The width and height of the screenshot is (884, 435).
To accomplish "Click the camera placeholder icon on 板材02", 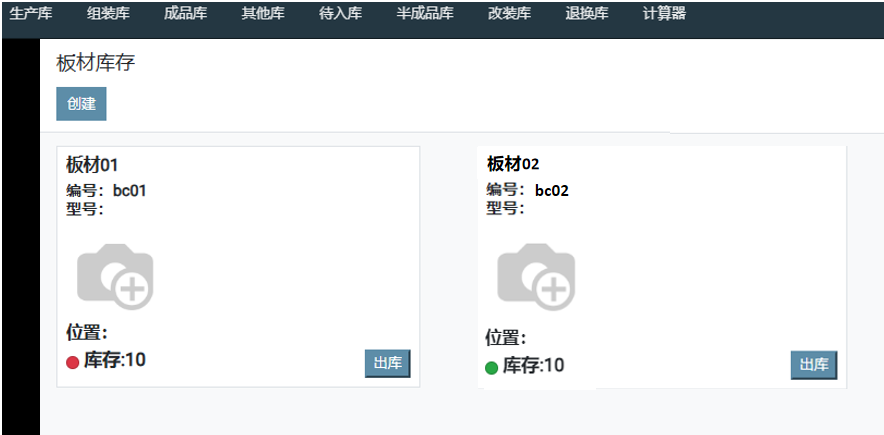I will click(x=536, y=276).
